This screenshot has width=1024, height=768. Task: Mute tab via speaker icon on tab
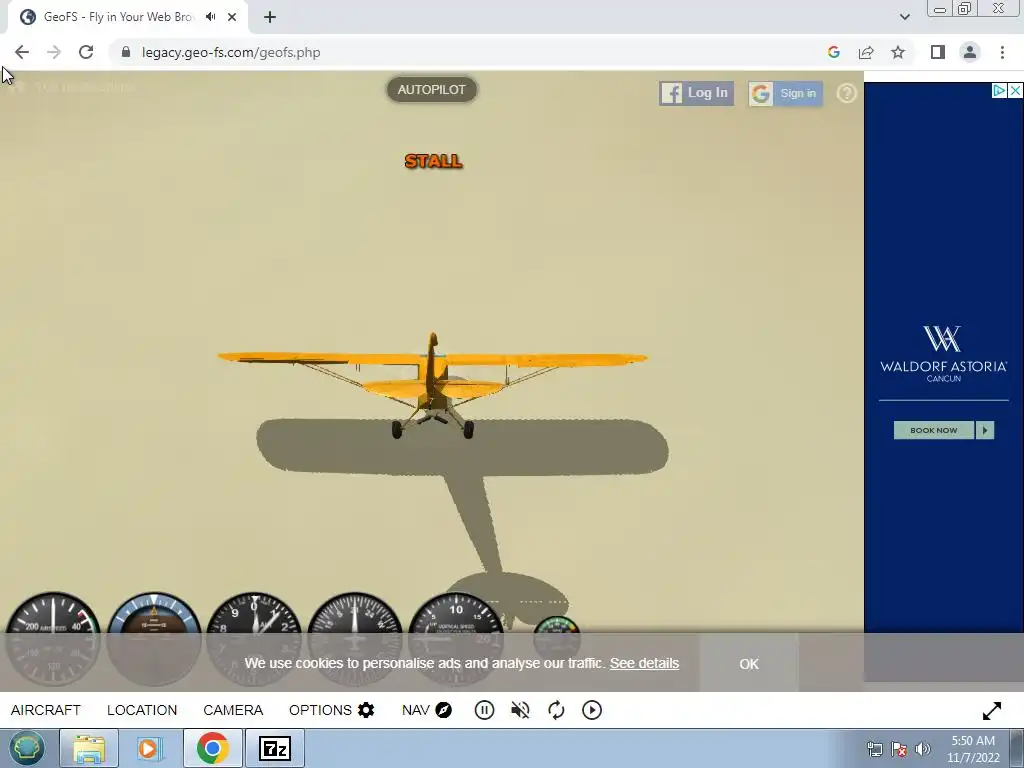click(210, 17)
